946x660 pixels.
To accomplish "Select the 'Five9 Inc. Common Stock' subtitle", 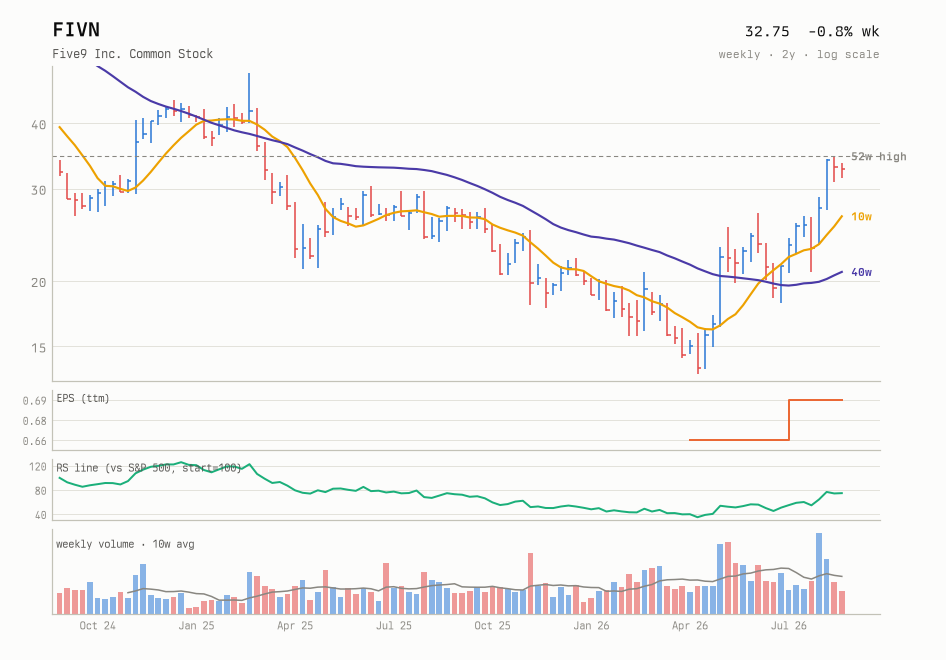I will pos(132,54).
